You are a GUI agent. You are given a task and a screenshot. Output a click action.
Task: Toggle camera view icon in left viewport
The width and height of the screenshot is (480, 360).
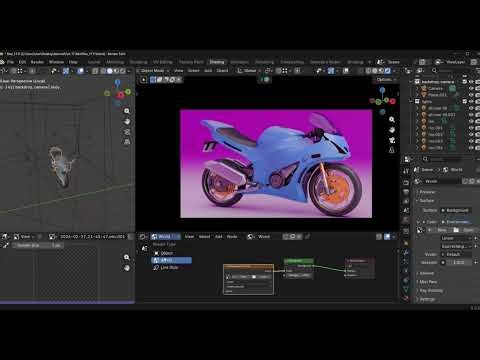click(x=127, y=132)
